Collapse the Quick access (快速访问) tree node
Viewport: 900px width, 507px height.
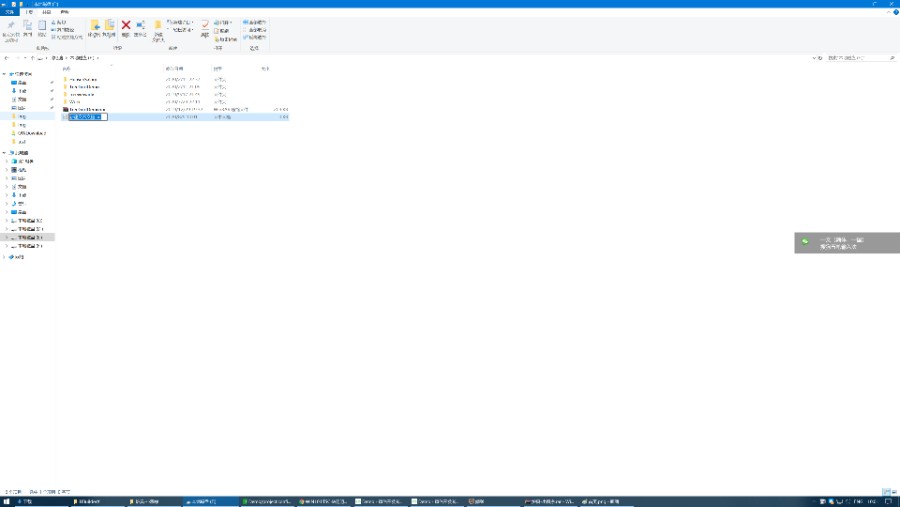click(x=5, y=74)
